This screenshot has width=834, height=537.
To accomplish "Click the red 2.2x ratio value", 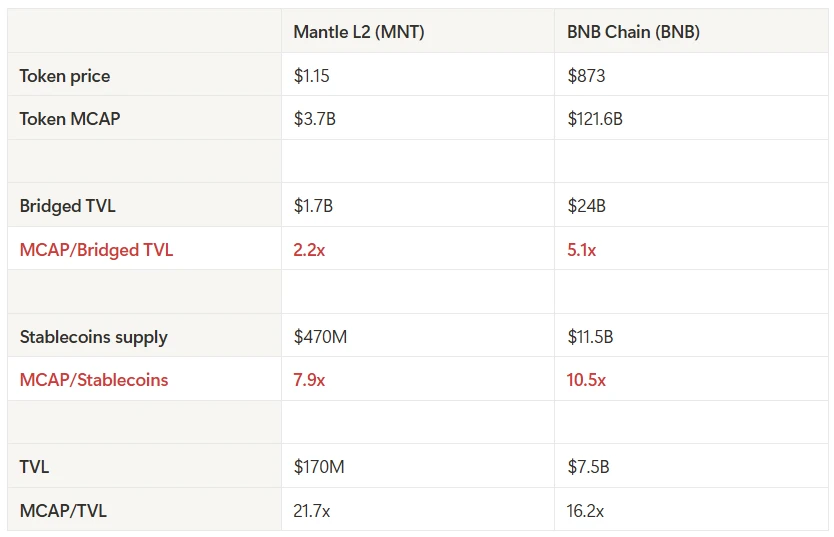I will 309,250.
